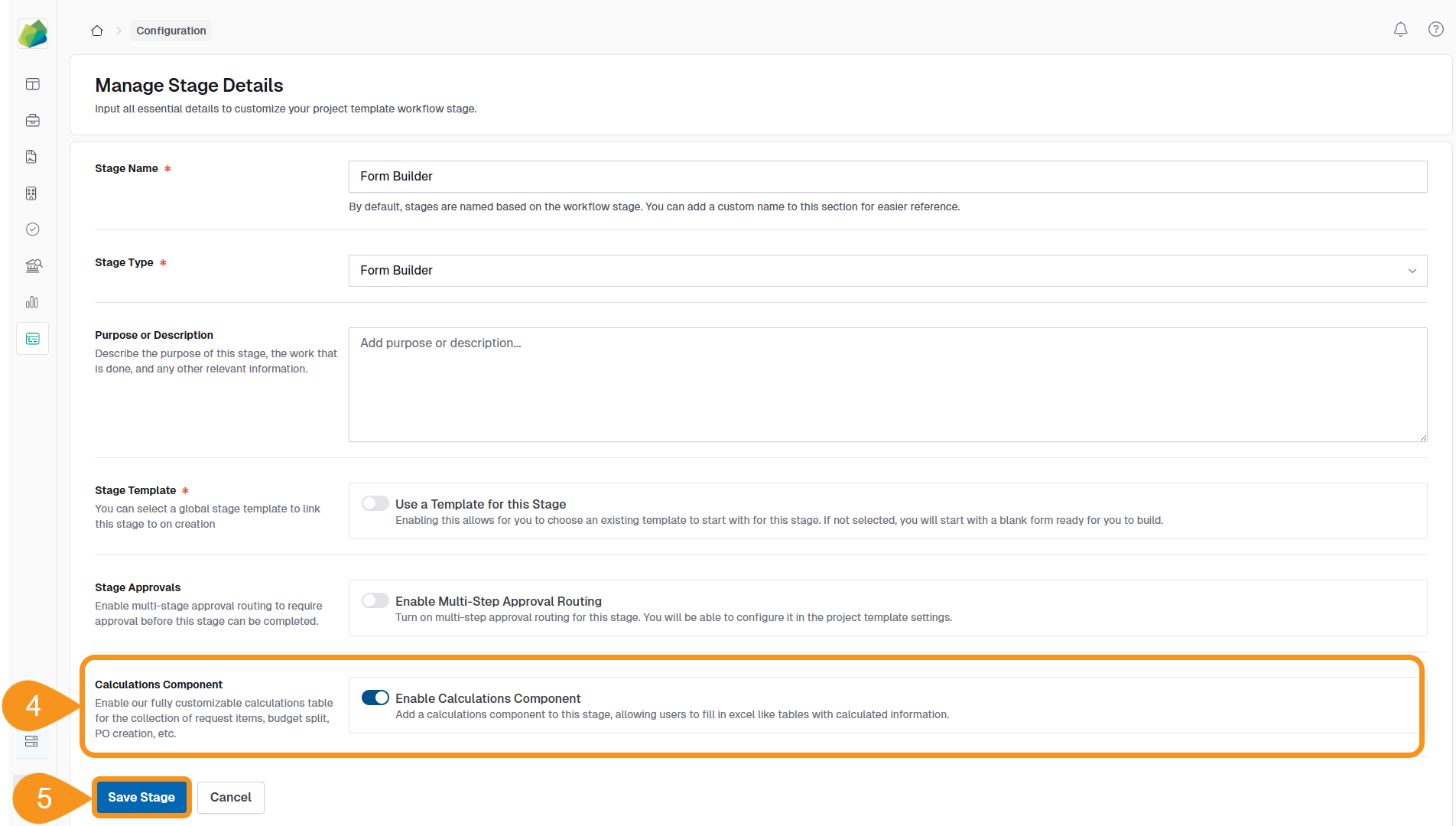Turn on Enable Multi-Step Approval Routing
Screen dimensions: 1456x826
375,600
